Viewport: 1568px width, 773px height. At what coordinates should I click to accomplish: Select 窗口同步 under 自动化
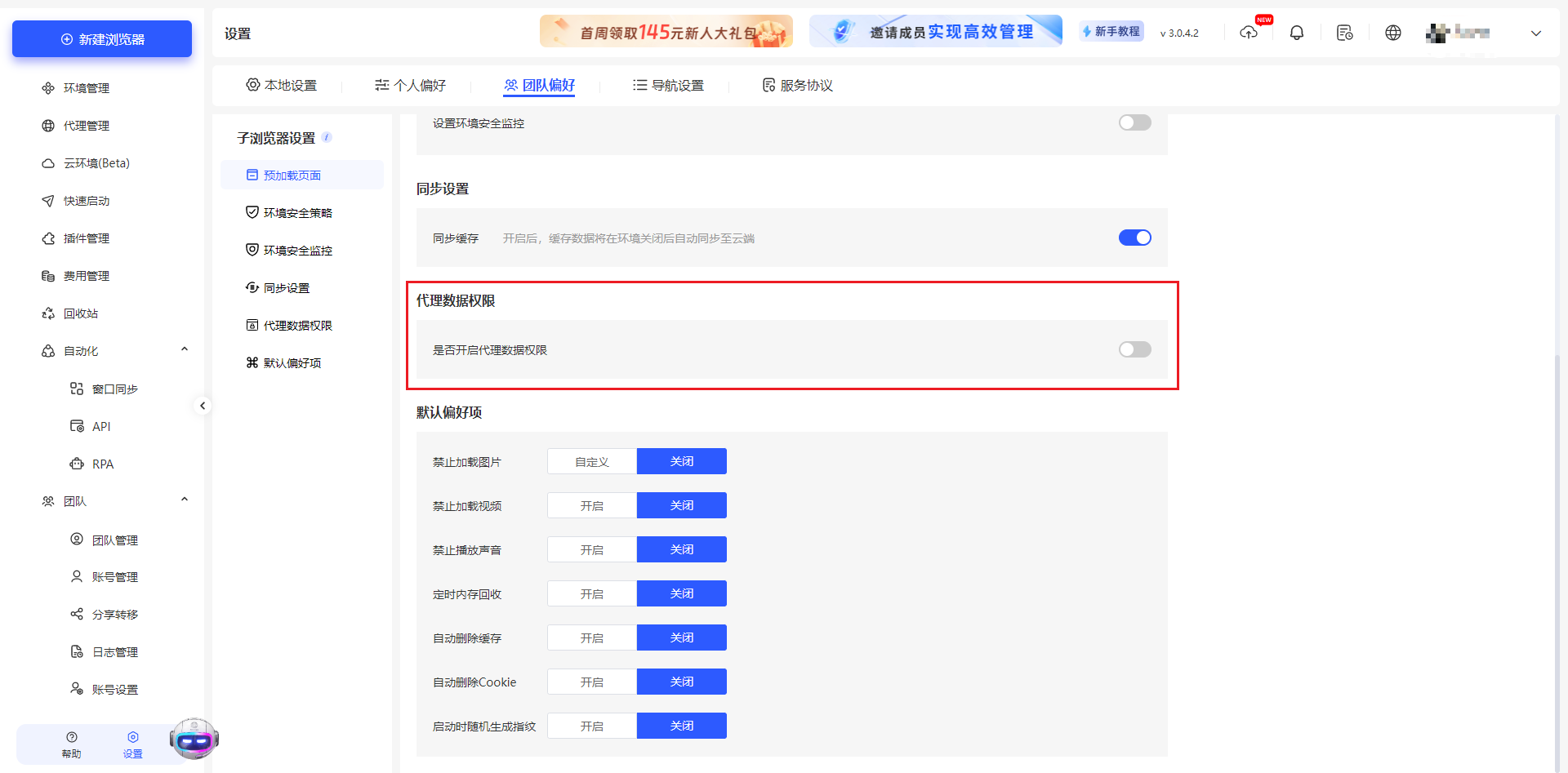click(x=115, y=389)
